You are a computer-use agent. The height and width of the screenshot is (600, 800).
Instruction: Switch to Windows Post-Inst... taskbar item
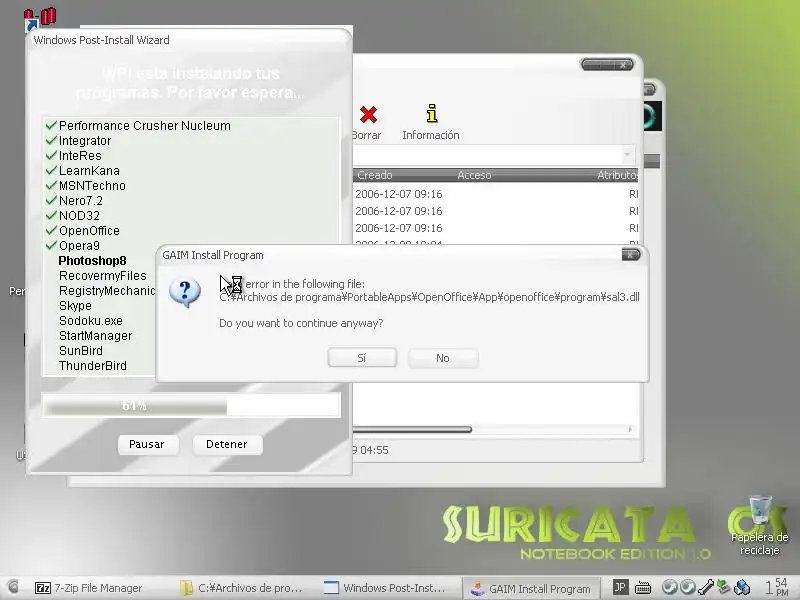[x=384, y=588]
